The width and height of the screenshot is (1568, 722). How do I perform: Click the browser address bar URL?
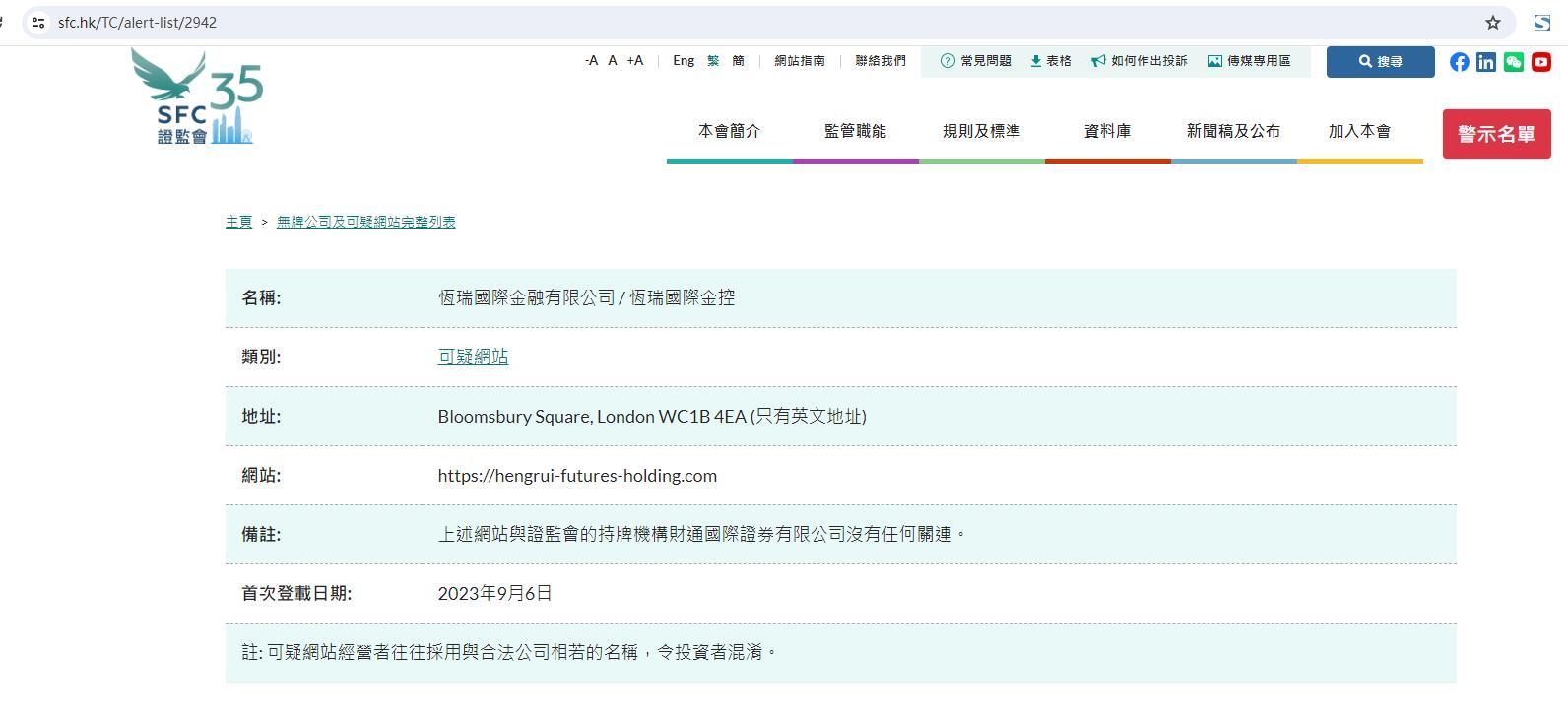[137, 23]
